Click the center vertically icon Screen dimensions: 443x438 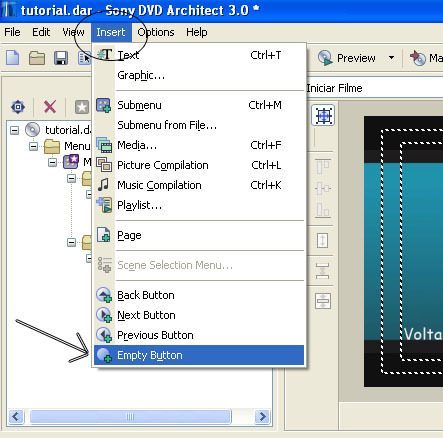pyautogui.click(x=323, y=301)
